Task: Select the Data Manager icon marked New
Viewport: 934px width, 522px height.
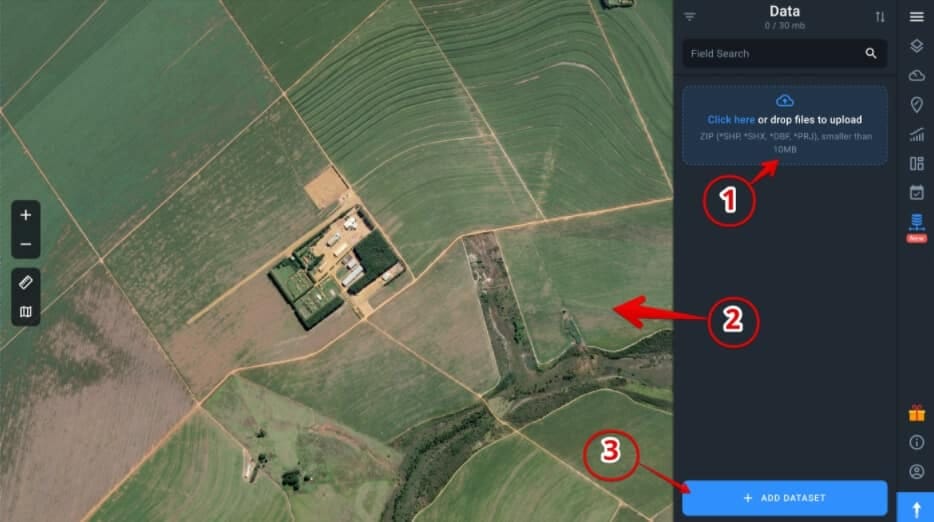Action: point(917,226)
